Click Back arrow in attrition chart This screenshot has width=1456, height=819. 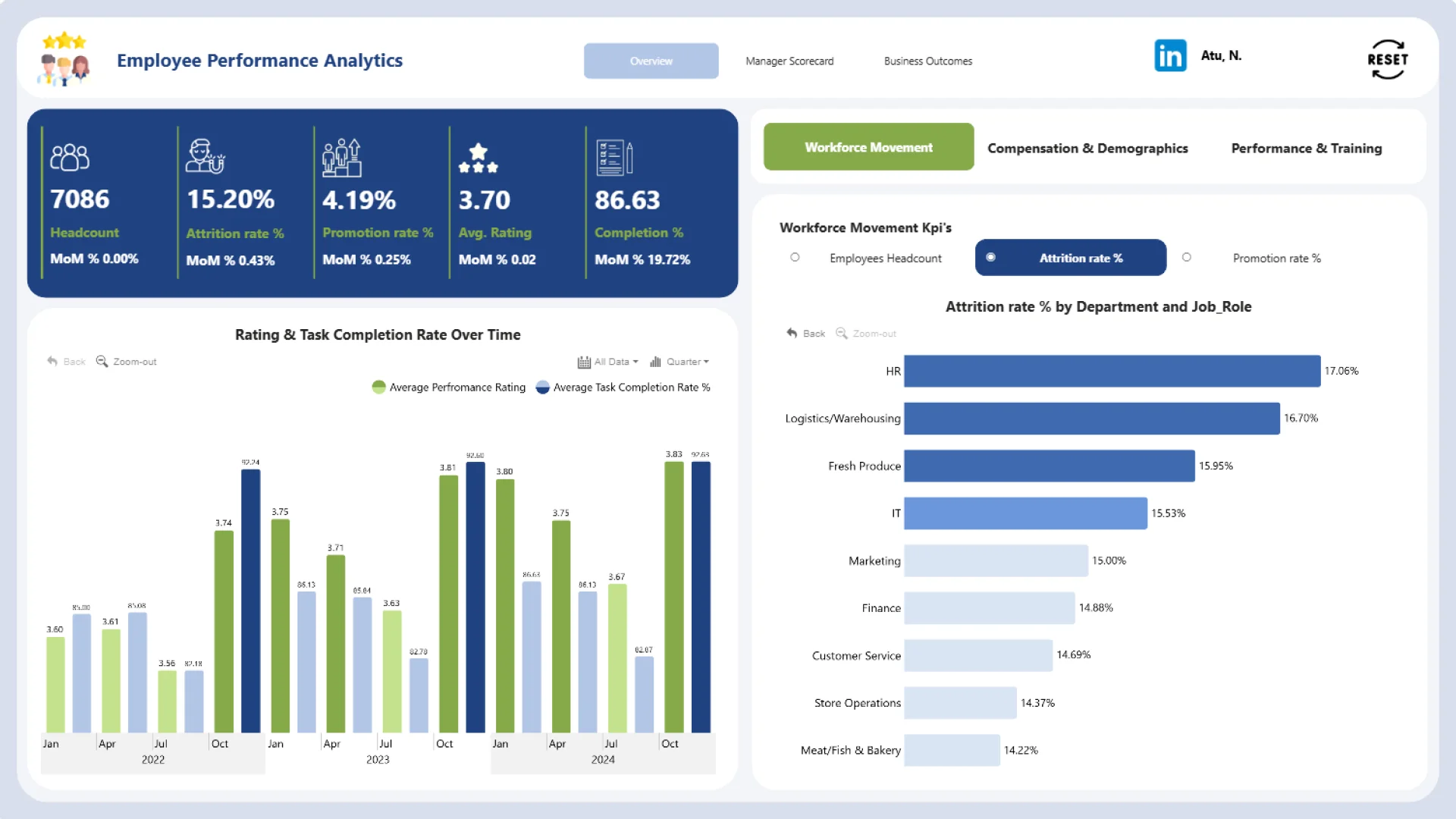[x=792, y=334]
